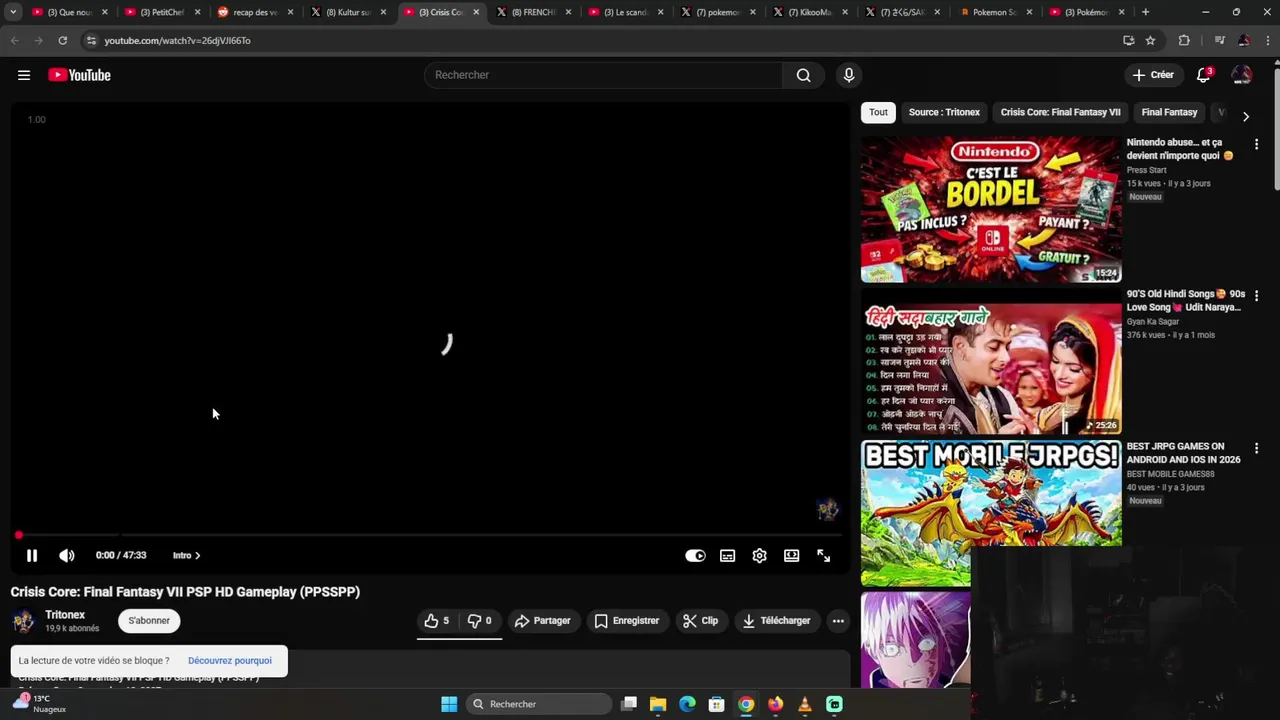
Task: Enter fullscreen mode
Action: (824, 556)
